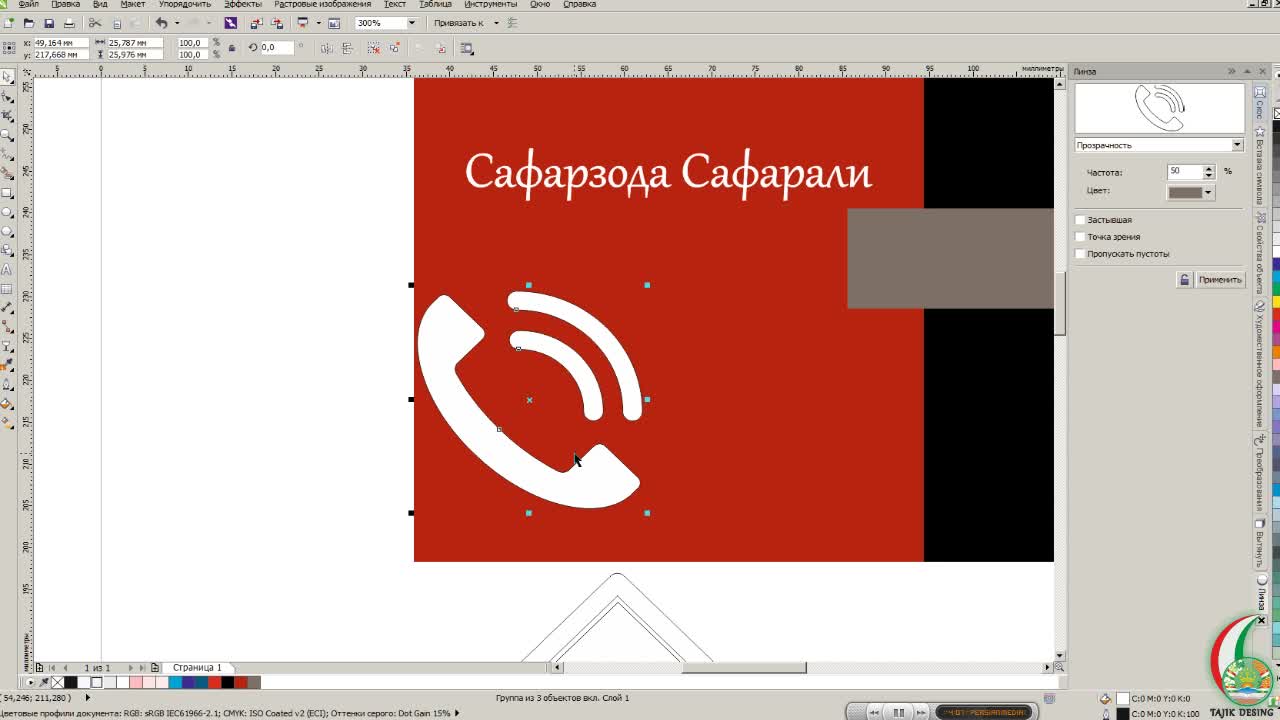
Task: Toggle the lock ratio icon in property bar
Action: pyautogui.click(x=232, y=48)
